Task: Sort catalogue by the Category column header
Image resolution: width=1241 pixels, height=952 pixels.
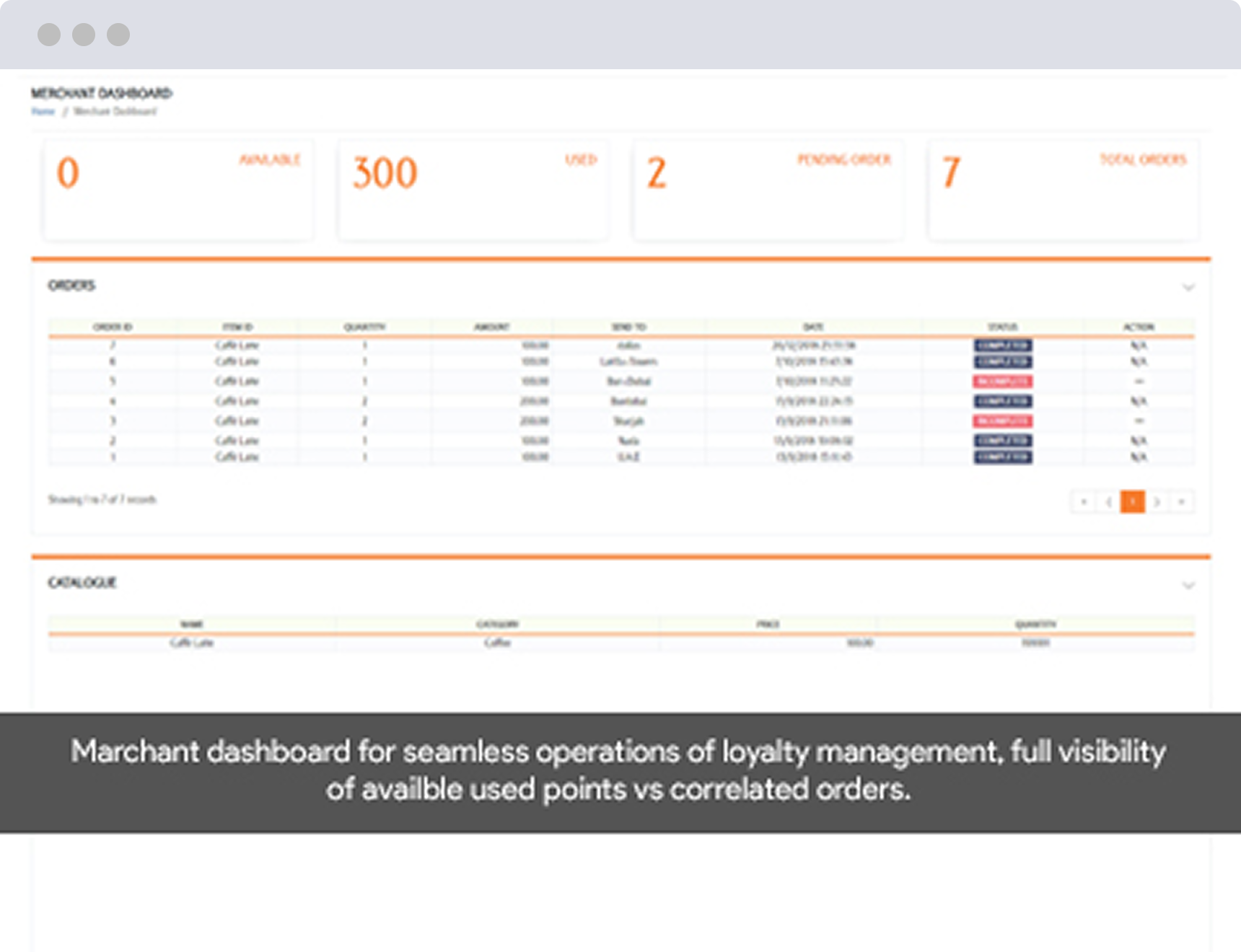Action: (x=497, y=624)
